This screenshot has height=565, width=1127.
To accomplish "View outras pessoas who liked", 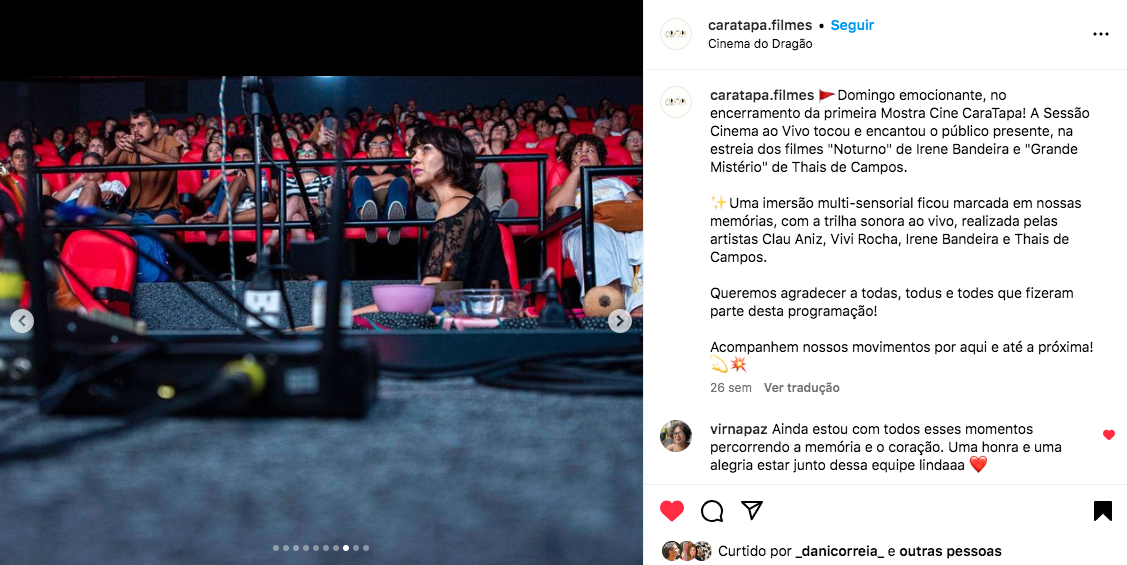I will click(x=950, y=551).
